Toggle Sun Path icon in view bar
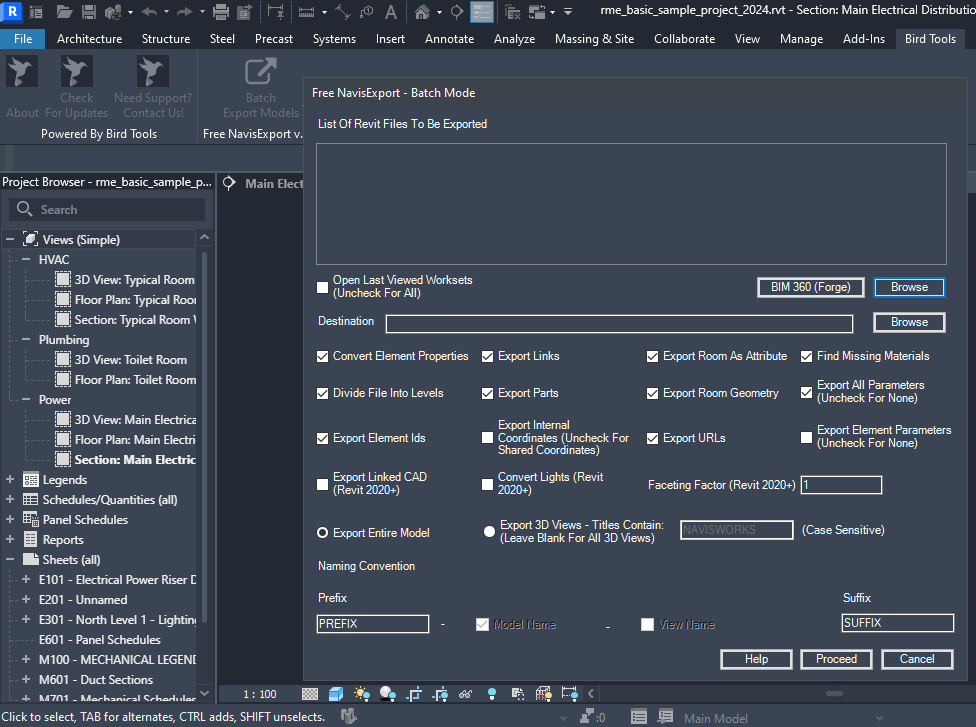976x727 pixels. click(x=361, y=693)
